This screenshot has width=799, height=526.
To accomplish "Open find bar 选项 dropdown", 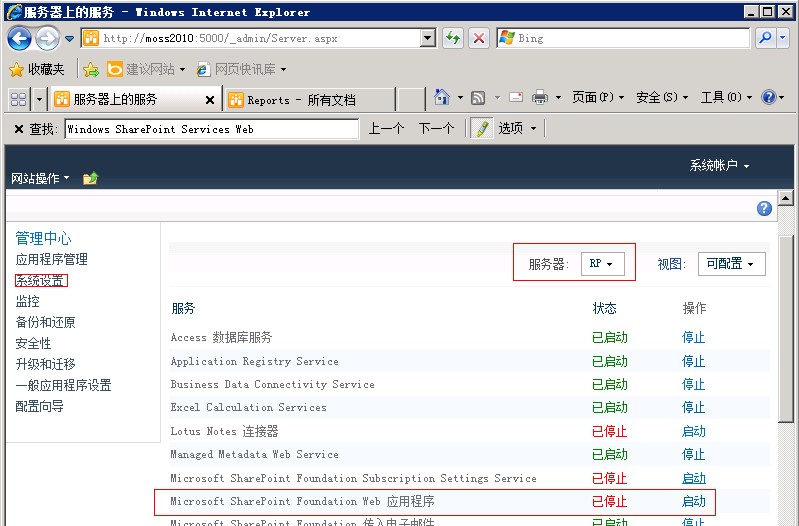I will click(517, 128).
